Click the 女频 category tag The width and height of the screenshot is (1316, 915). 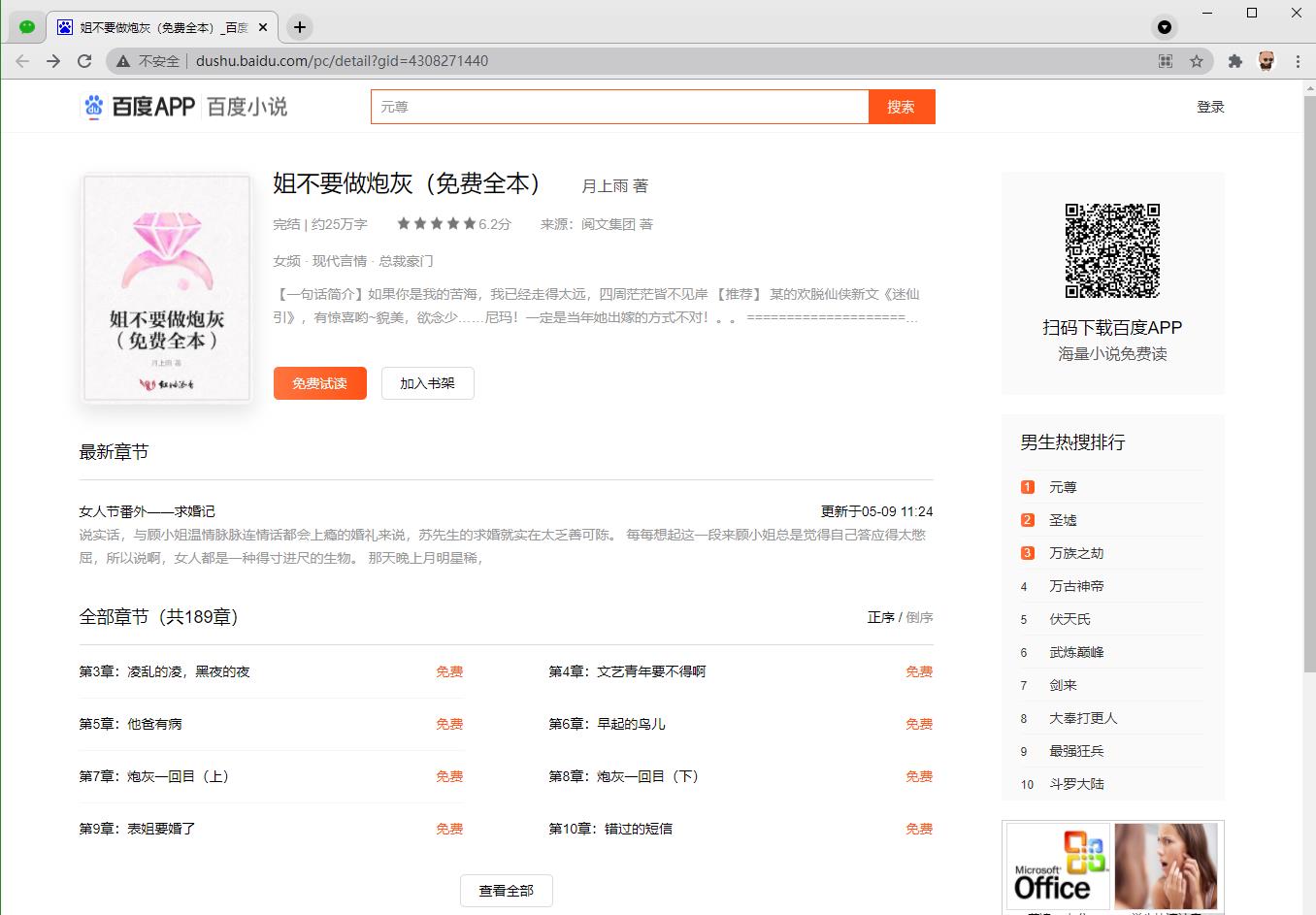(x=287, y=261)
